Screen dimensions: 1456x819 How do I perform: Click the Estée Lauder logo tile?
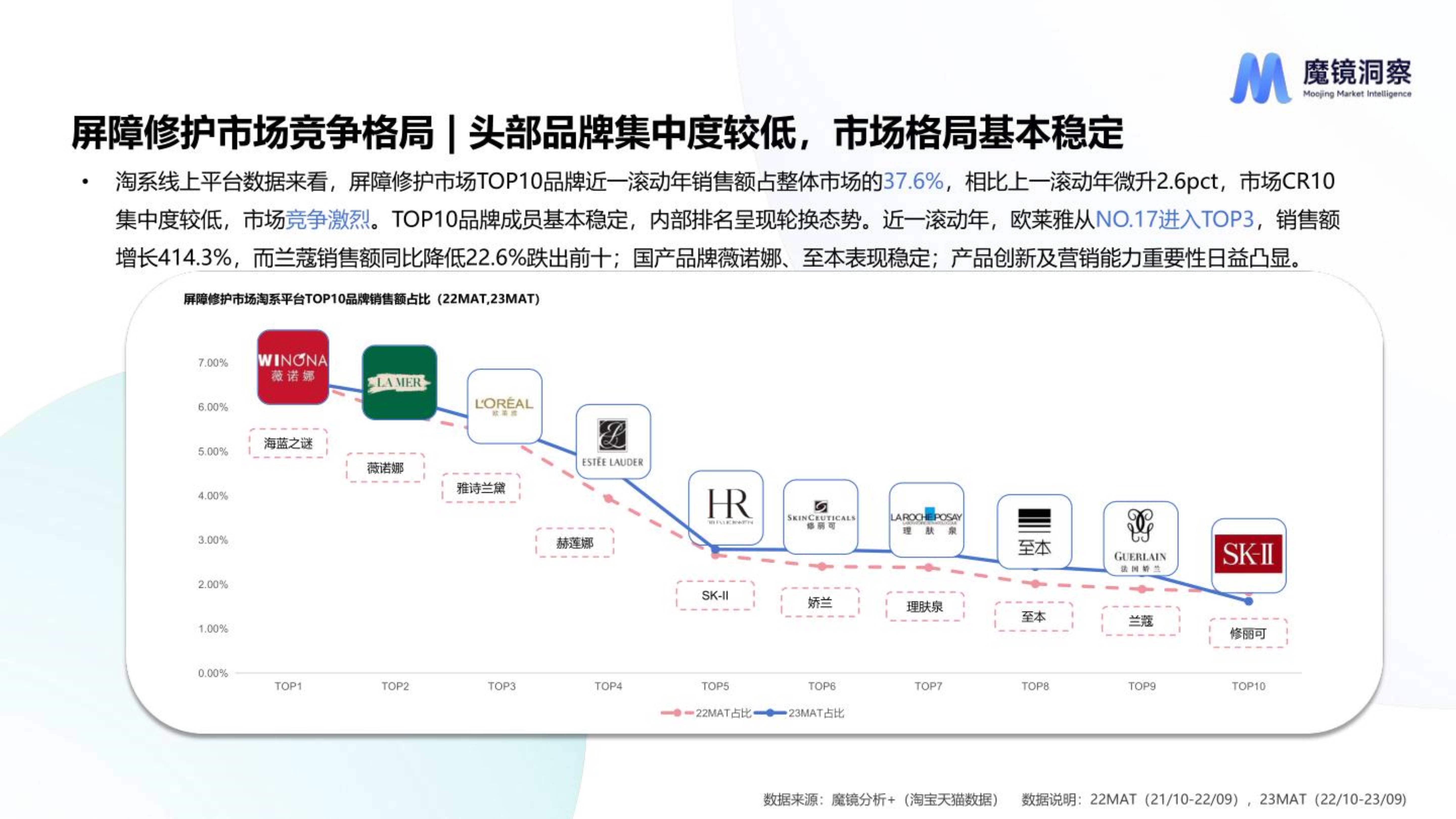[613, 441]
